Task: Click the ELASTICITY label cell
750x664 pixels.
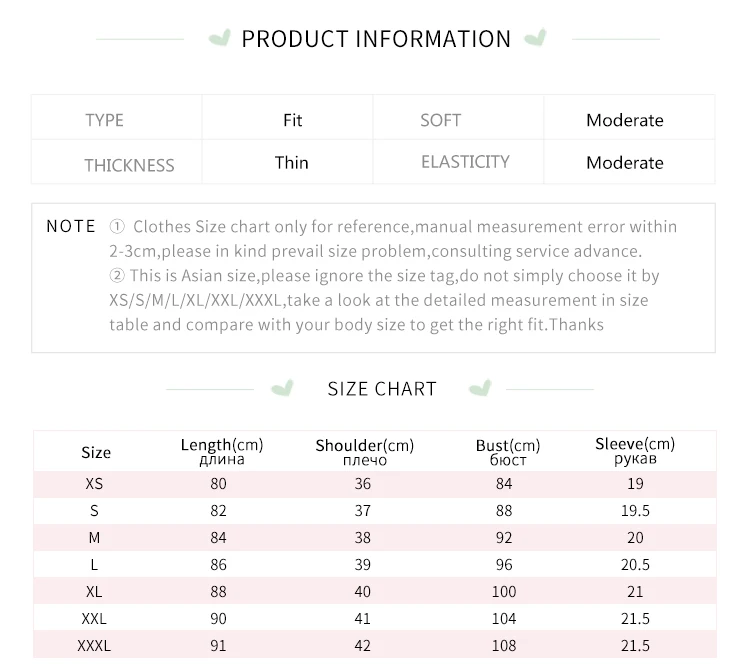Action: coord(458,162)
